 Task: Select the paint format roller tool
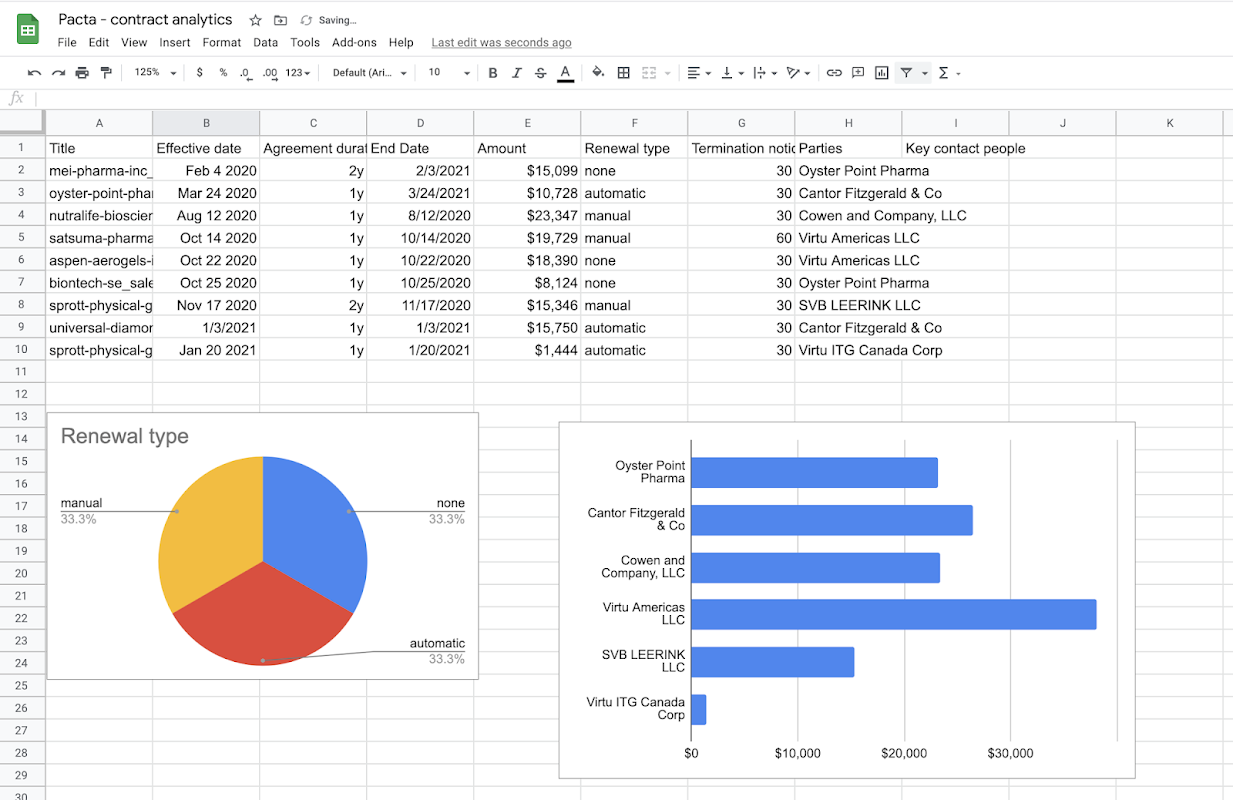coord(106,73)
